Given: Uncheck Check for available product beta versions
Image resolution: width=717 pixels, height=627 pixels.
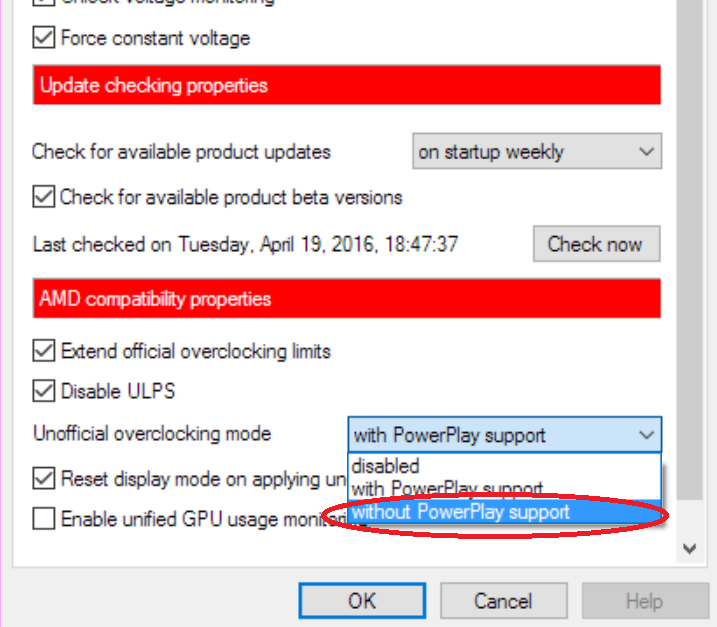Looking at the screenshot, I should click(x=44, y=197).
